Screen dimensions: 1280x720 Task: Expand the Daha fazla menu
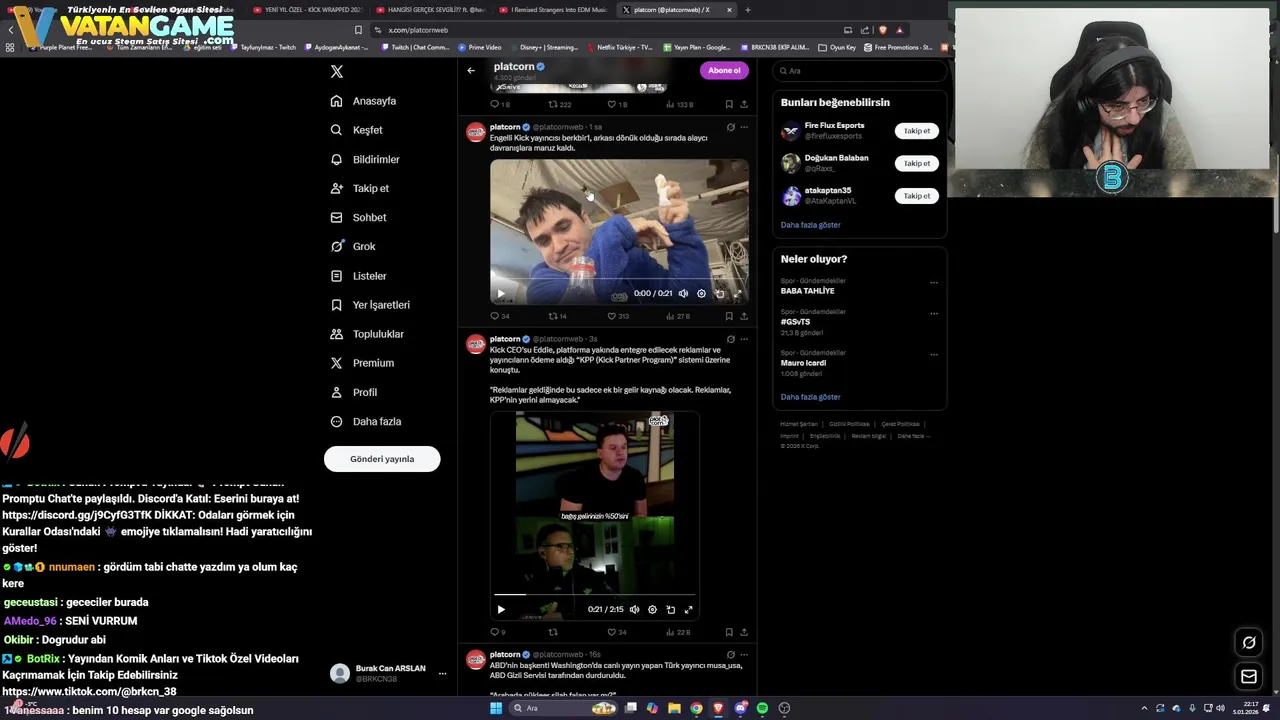366,421
